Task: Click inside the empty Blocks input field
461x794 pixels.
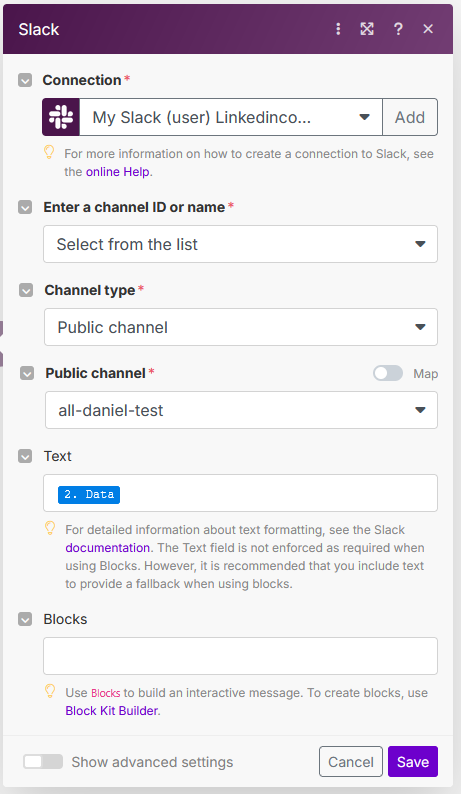Action: 240,656
